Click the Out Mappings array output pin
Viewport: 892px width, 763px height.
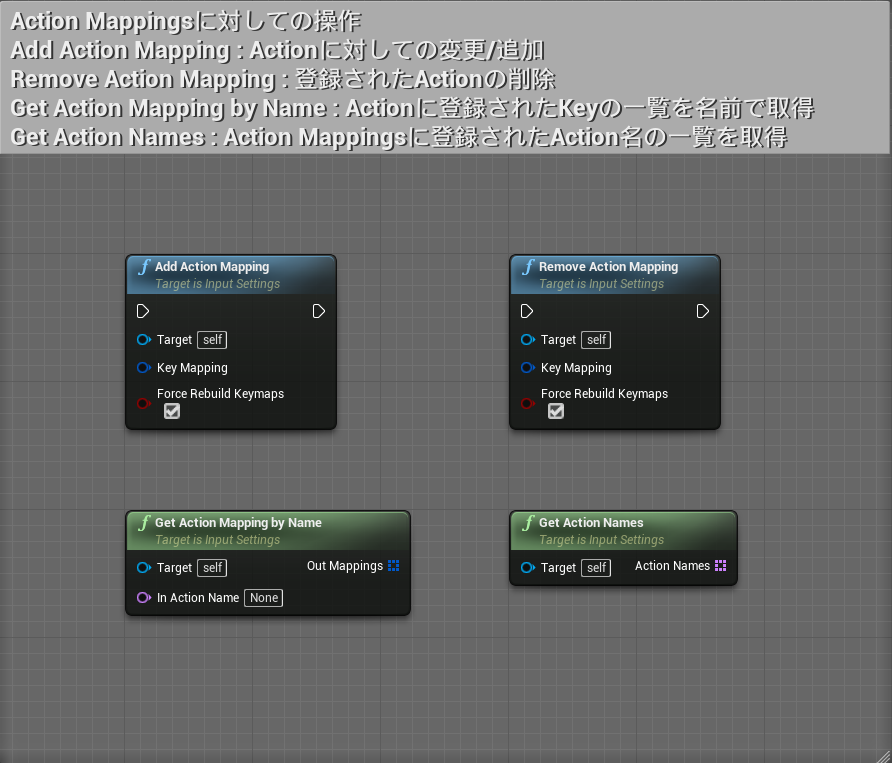394,566
